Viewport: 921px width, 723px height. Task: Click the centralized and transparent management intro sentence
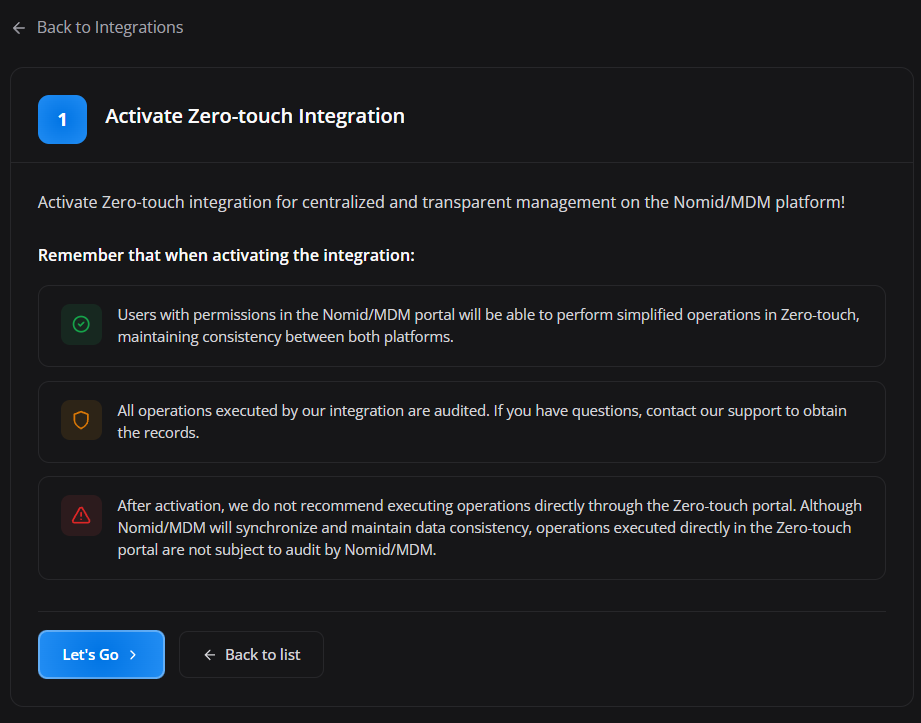click(441, 202)
